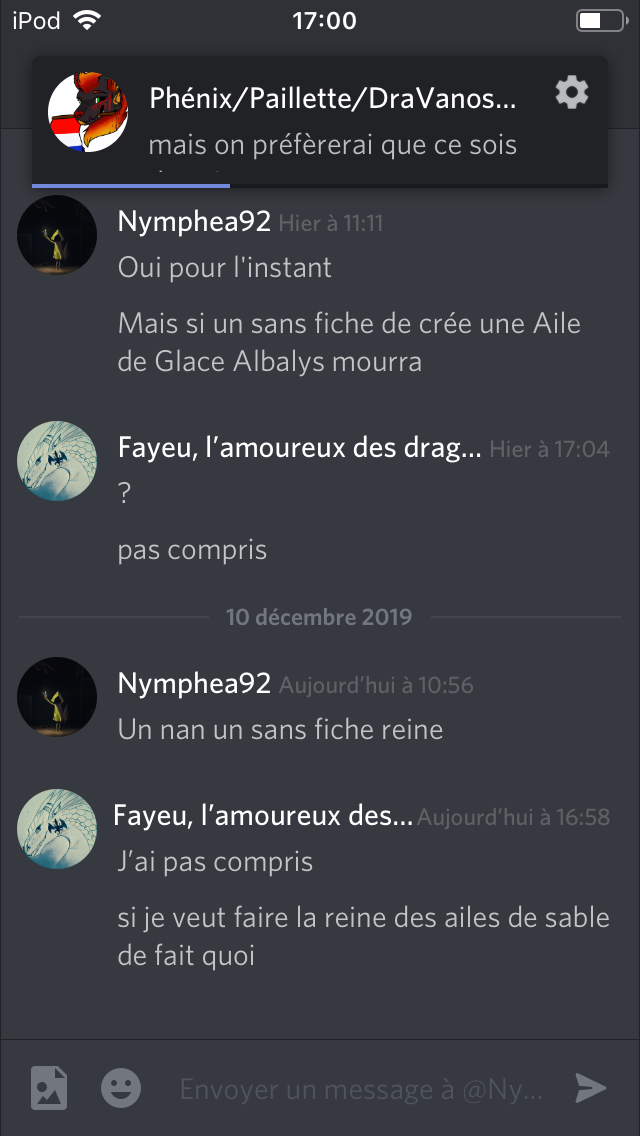Tap the send message arrow icon
The height and width of the screenshot is (1136, 640).
[x=591, y=1087]
